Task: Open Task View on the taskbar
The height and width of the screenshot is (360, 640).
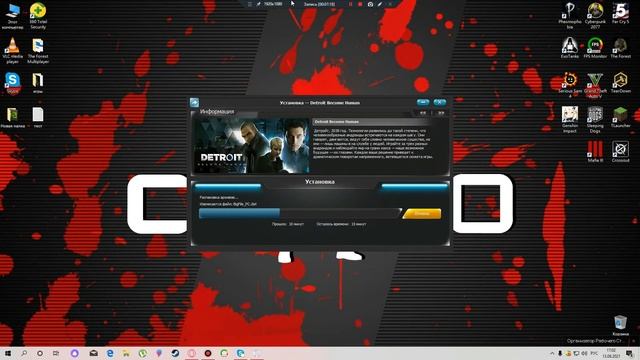Action: click(56, 353)
